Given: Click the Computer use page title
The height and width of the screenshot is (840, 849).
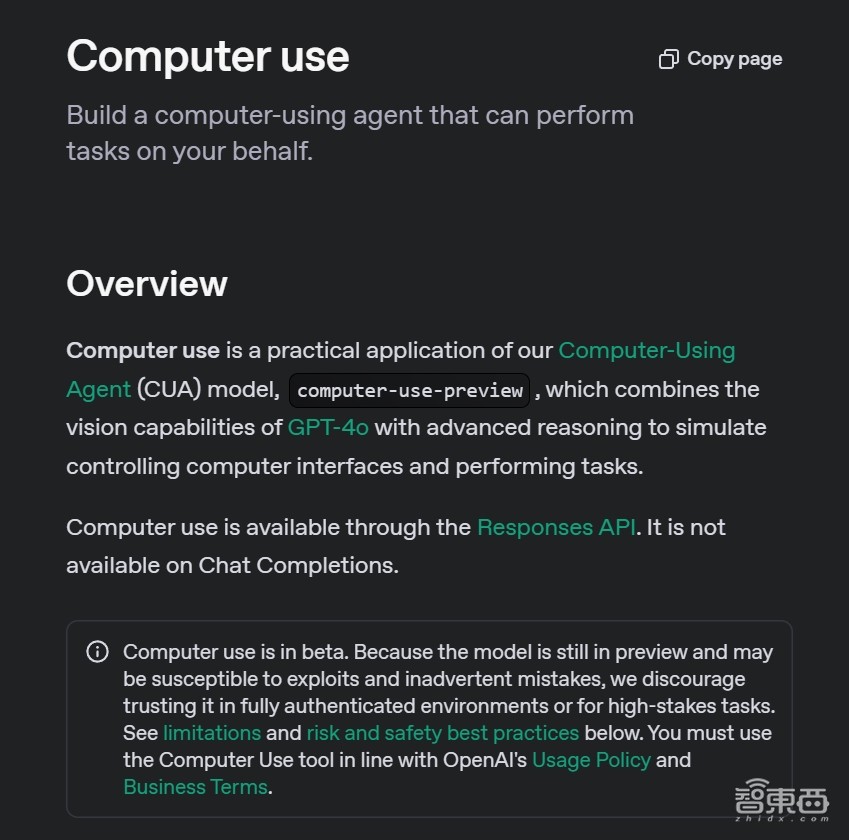Looking at the screenshot, I should [208, 56].
